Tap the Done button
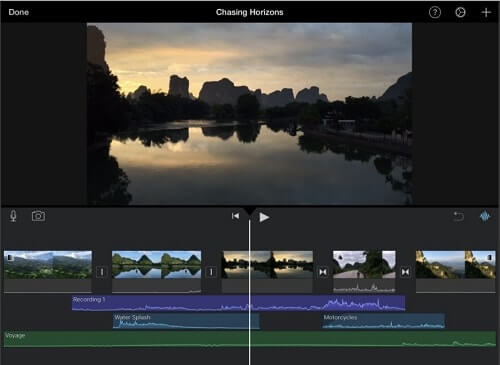500x365 pixels. coord(19,12)
